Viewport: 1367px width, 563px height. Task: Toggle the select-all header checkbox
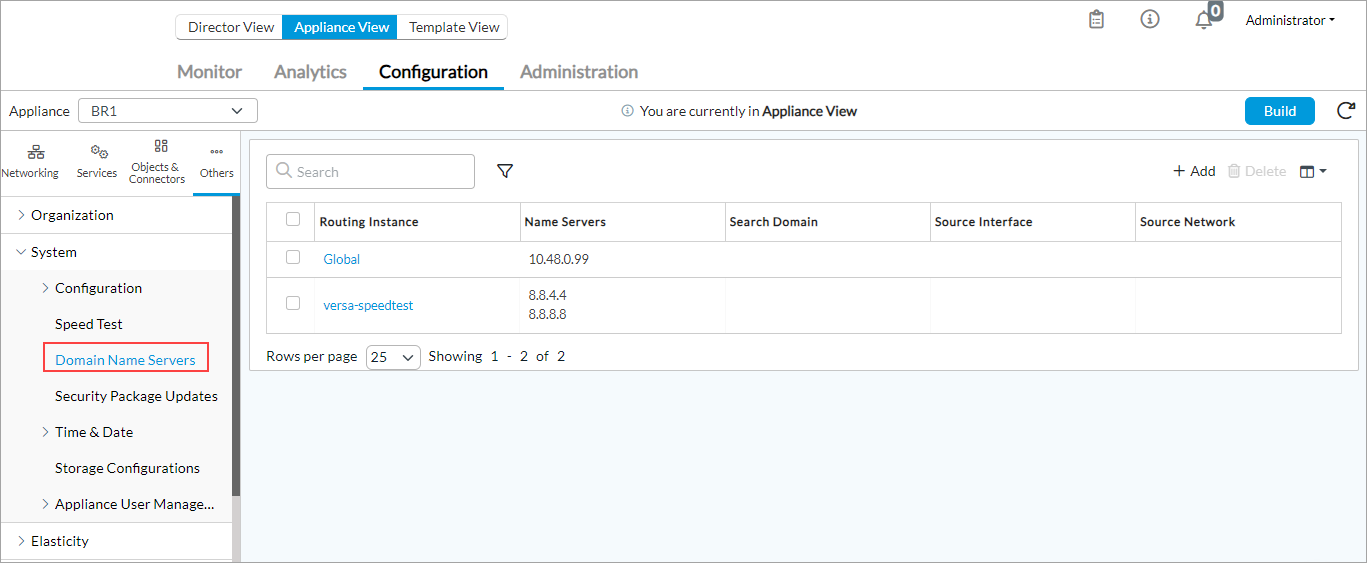click(293, 220)
